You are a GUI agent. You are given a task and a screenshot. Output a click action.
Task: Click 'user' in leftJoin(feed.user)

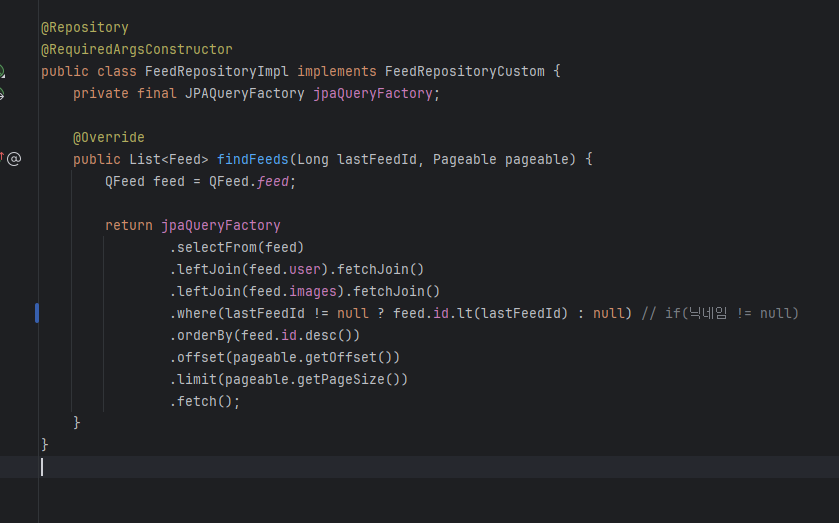pos(304,269)
